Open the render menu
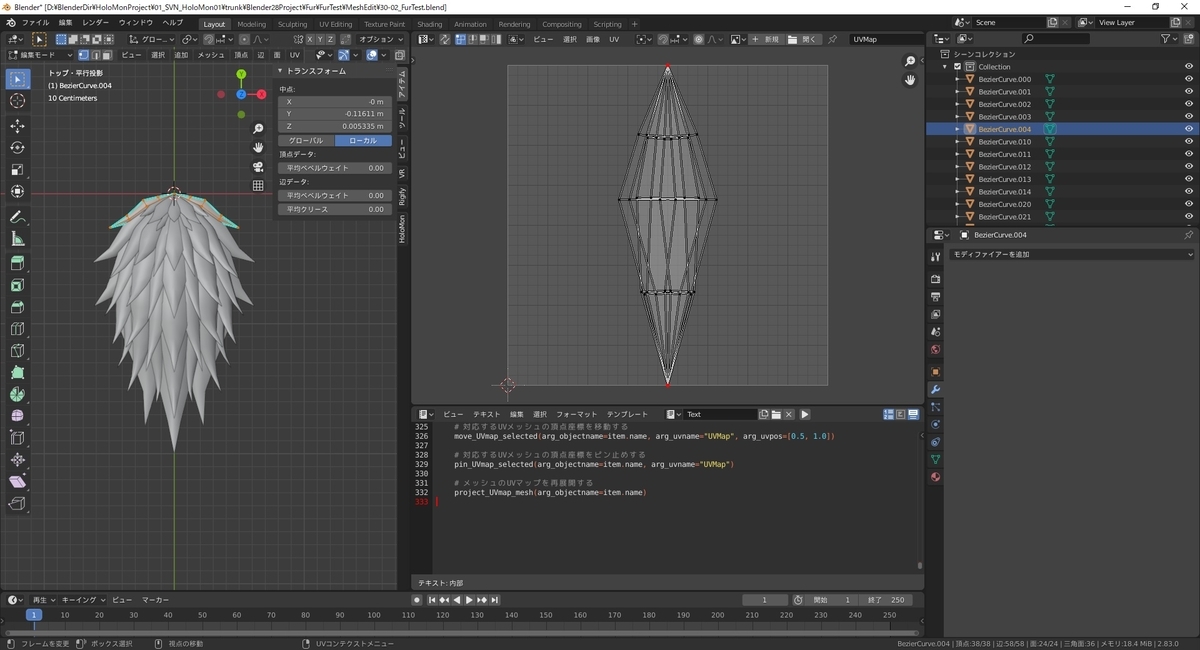The width and height of the screenshot is (1200, 650). (x=96, y=22)
